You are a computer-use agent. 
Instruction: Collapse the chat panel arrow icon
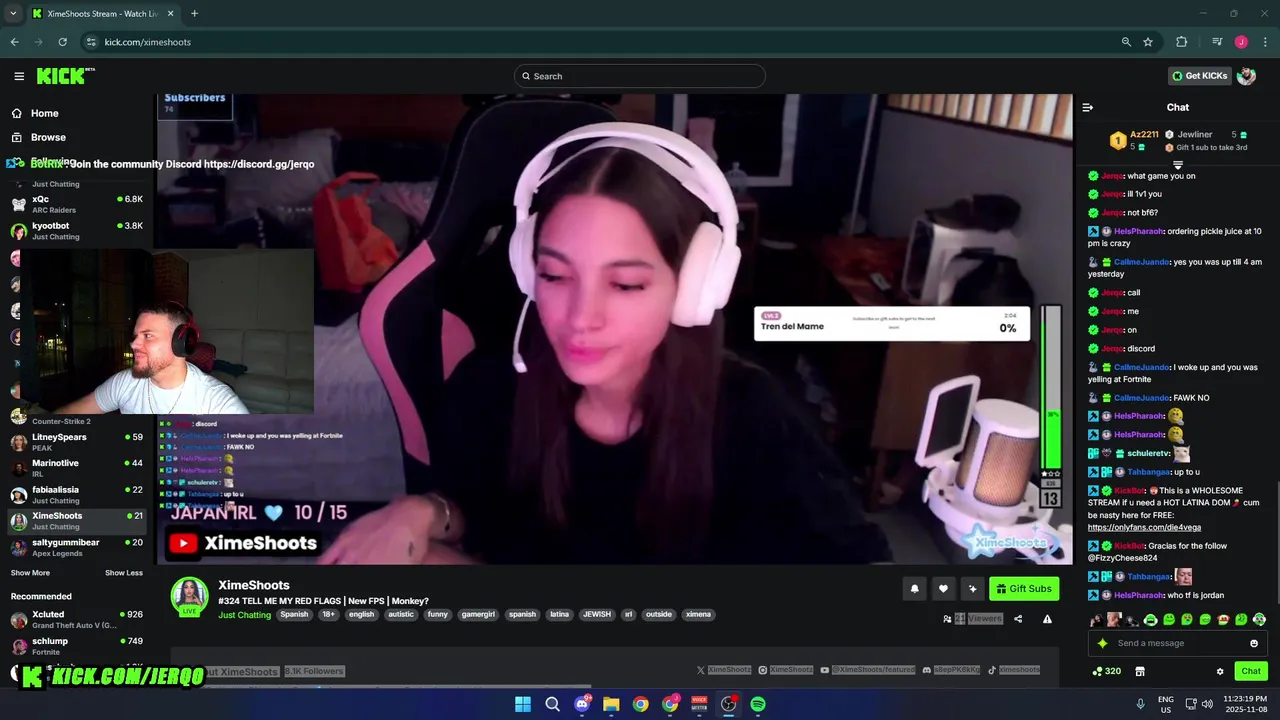point(1088,107)
